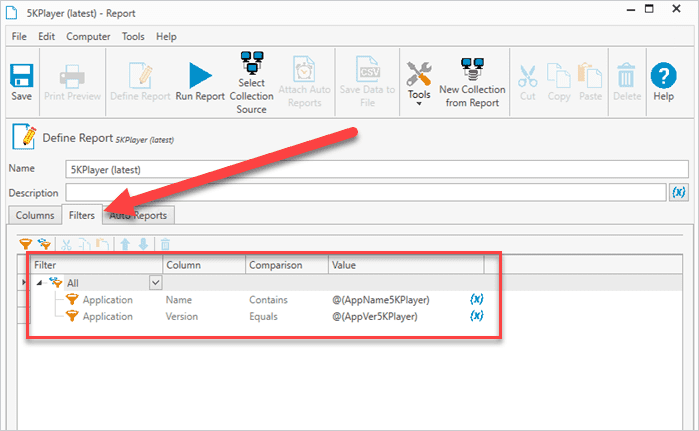Click Save Data to File CSV icon
The image size is (699, 431).
[x=367, y=69]
